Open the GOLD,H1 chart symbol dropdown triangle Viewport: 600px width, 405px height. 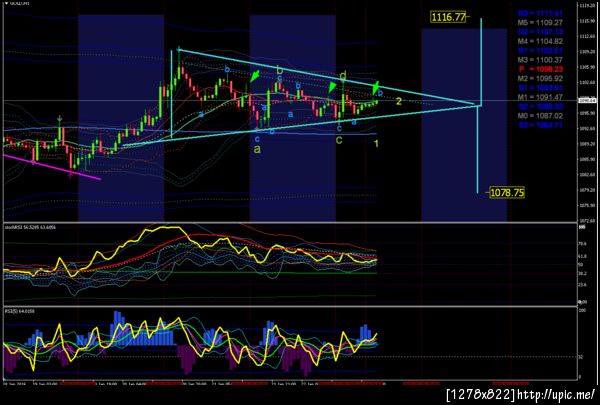[x=7, y=3]
